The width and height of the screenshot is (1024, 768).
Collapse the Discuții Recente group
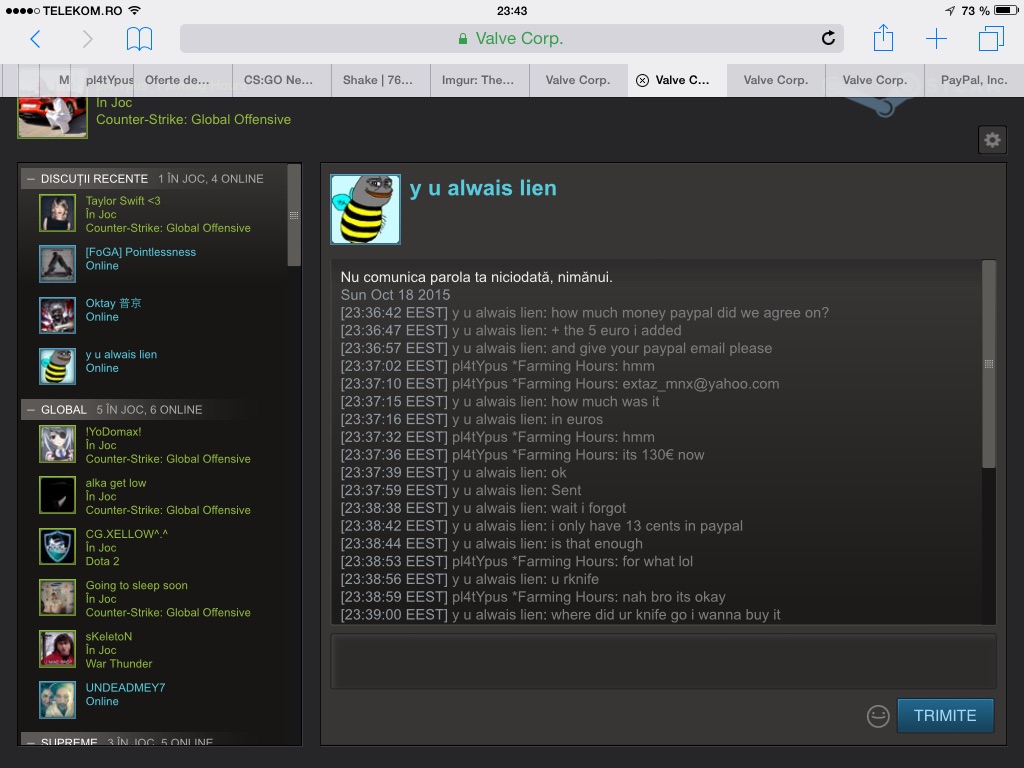(31, 179)
